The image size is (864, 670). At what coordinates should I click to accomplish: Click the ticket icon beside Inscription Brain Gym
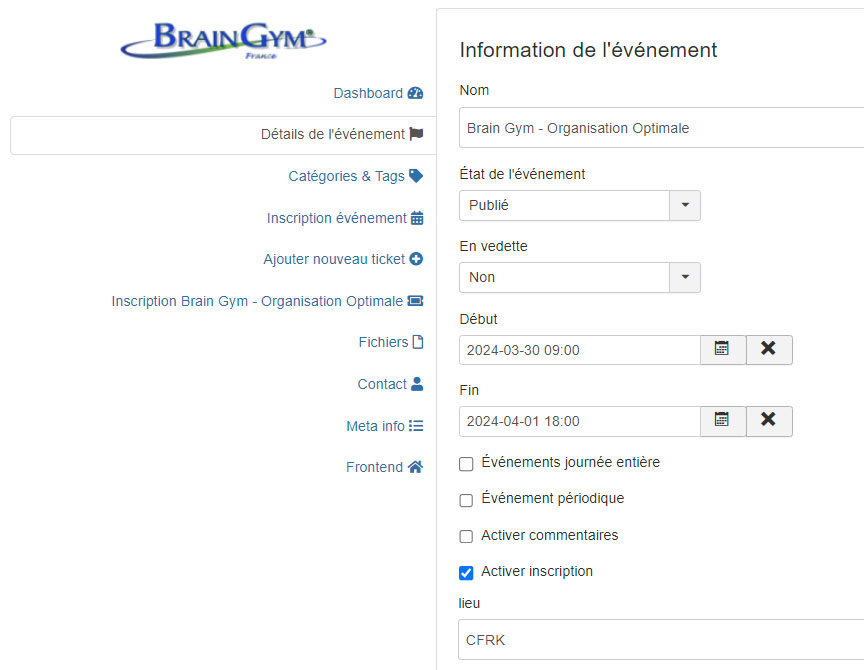pos(415,301)
